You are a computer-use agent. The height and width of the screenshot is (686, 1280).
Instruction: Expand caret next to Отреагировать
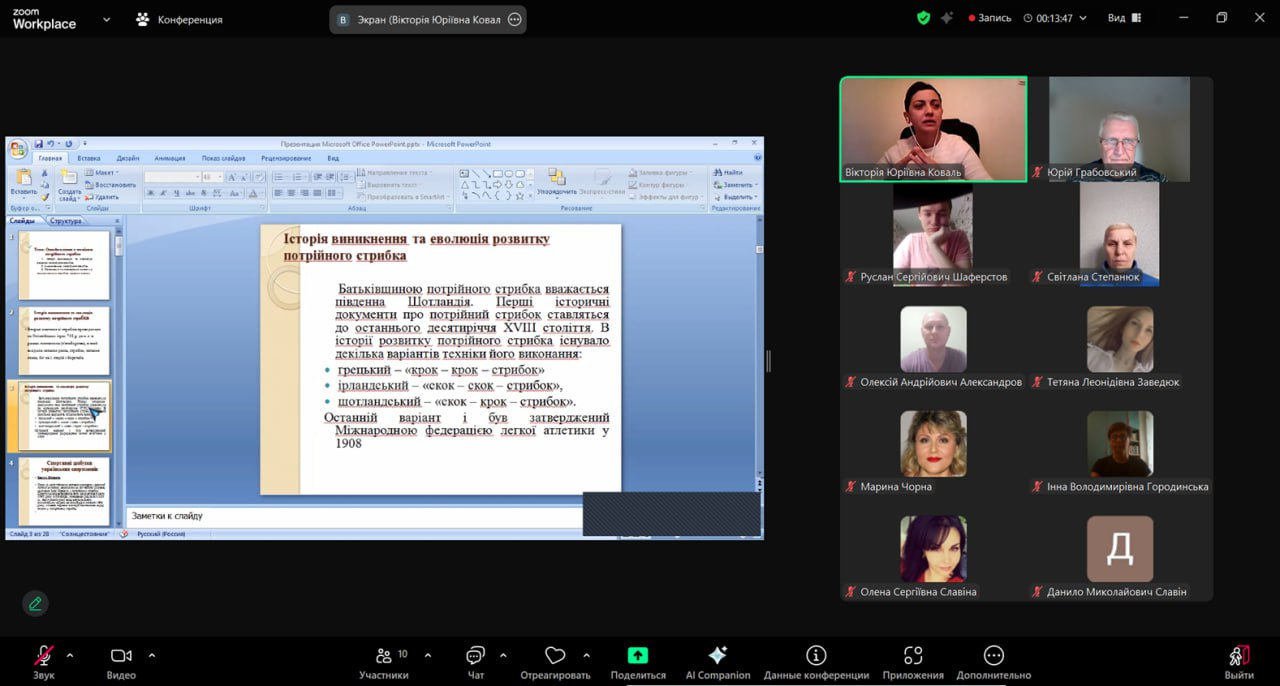pos(586,656)
